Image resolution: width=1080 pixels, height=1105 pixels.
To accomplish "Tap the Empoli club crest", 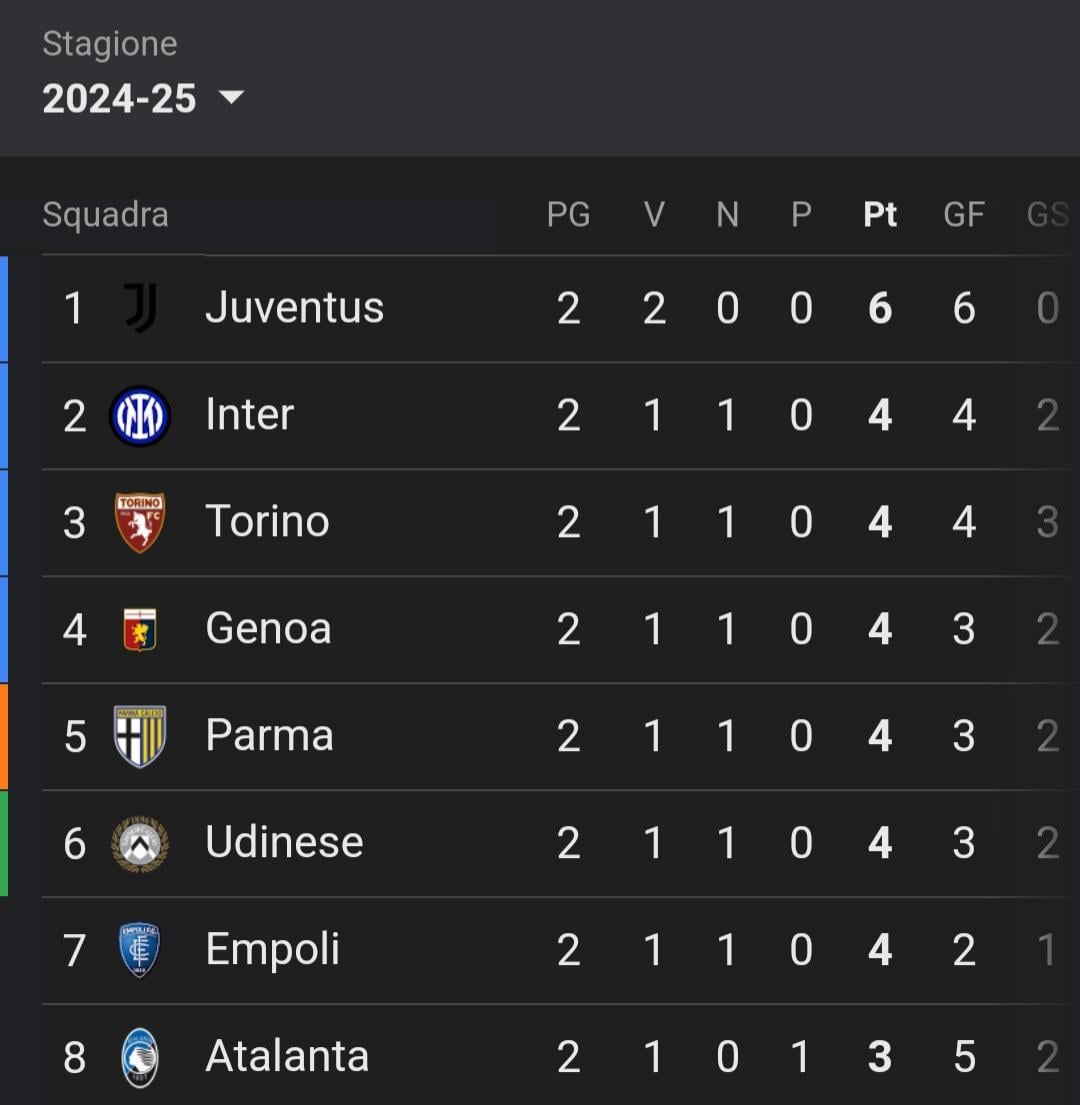I will coord(139,950).
